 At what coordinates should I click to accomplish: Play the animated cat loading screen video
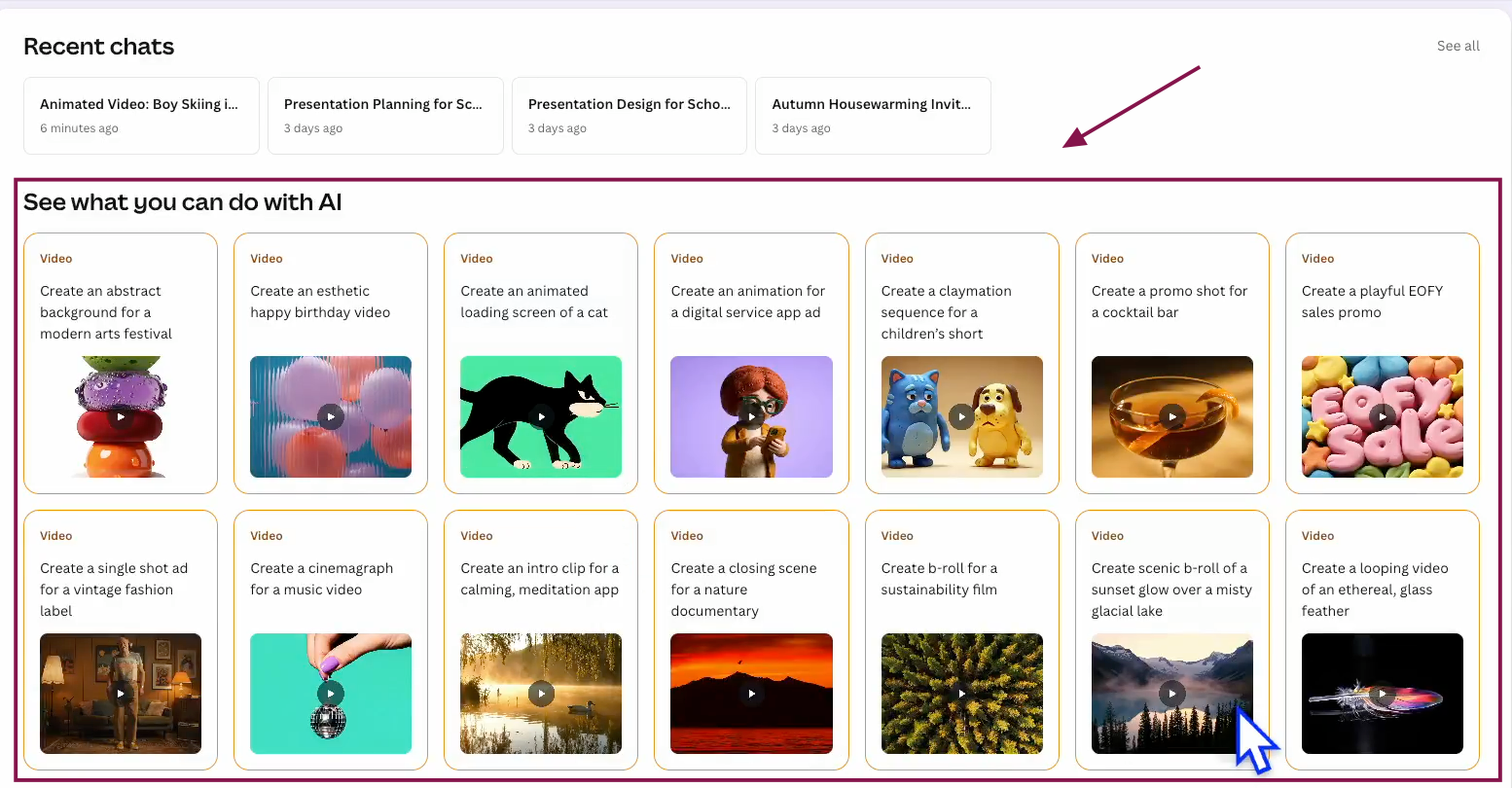click(x=541, y=416)
